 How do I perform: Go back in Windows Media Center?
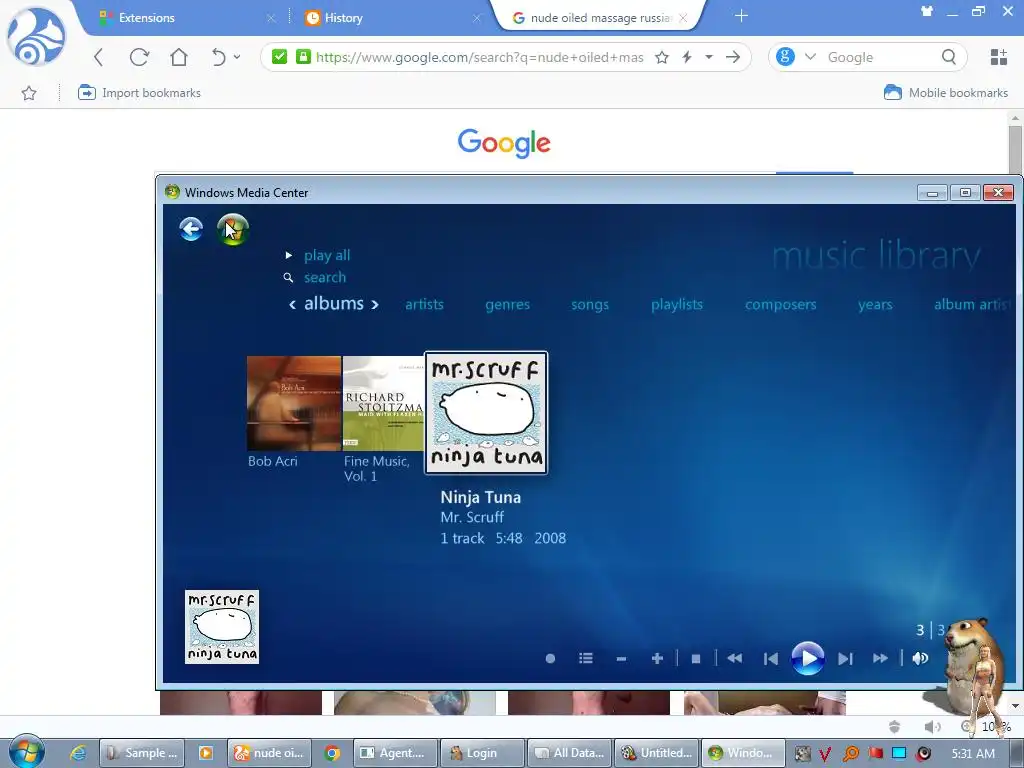tap(191, 229)
